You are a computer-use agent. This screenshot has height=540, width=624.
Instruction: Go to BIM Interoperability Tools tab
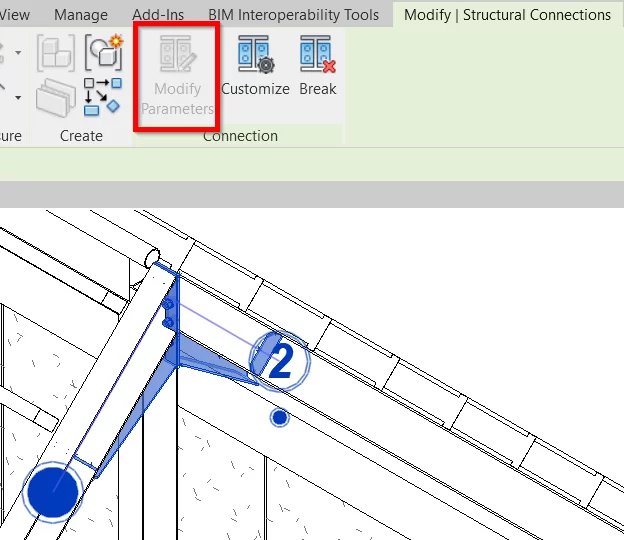tap(293, 15)
